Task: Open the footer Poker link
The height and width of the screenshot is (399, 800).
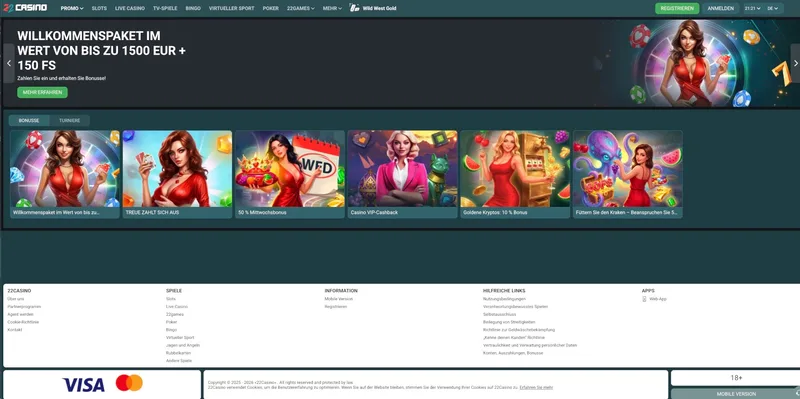Action: tap(171, 322)
